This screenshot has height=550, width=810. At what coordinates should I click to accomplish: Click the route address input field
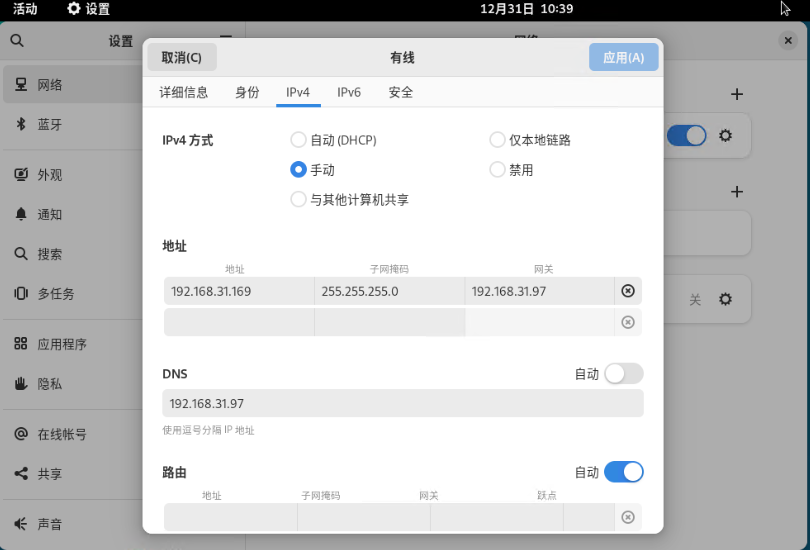pyautogui.click(x=230, y=517)
